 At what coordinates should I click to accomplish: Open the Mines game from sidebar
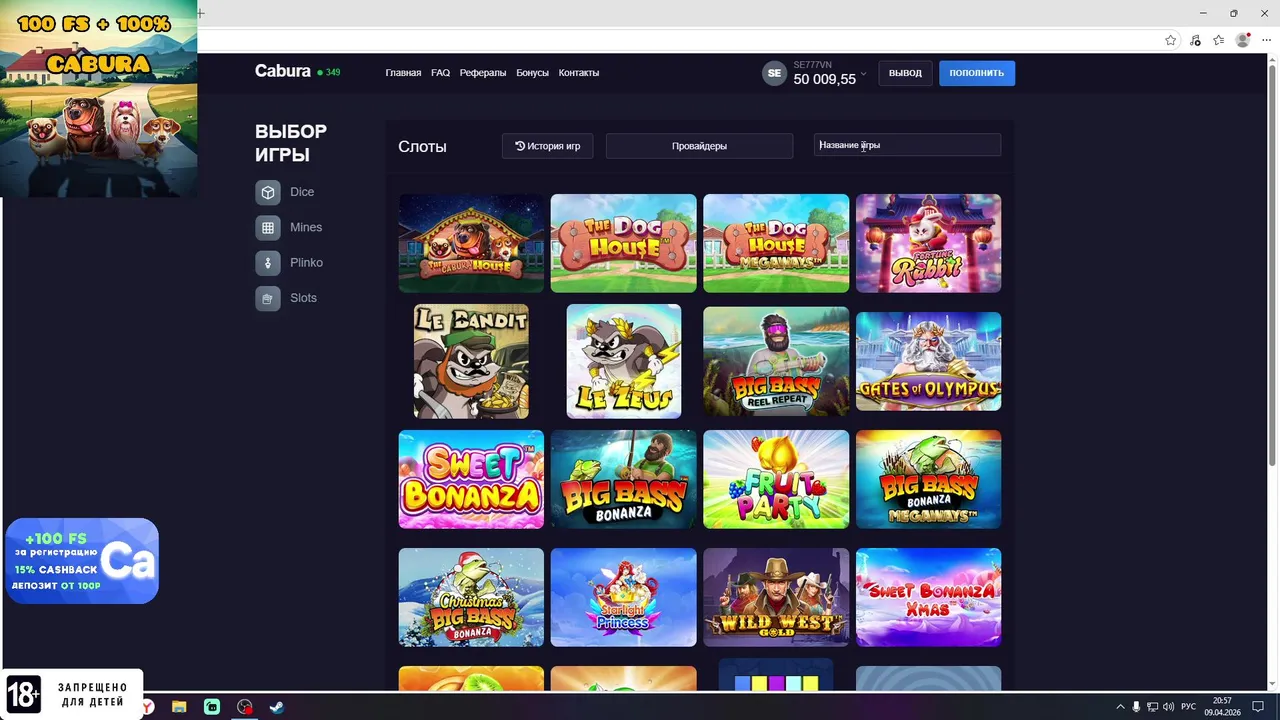pos(289,227)
